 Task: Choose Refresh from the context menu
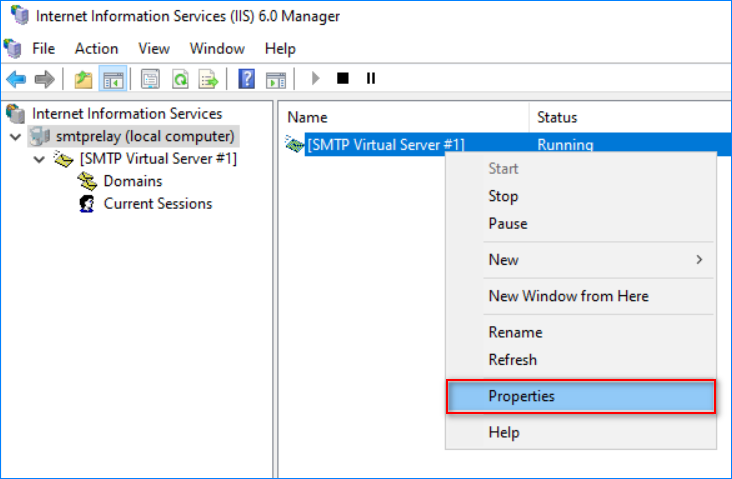(x=581, y=360)
